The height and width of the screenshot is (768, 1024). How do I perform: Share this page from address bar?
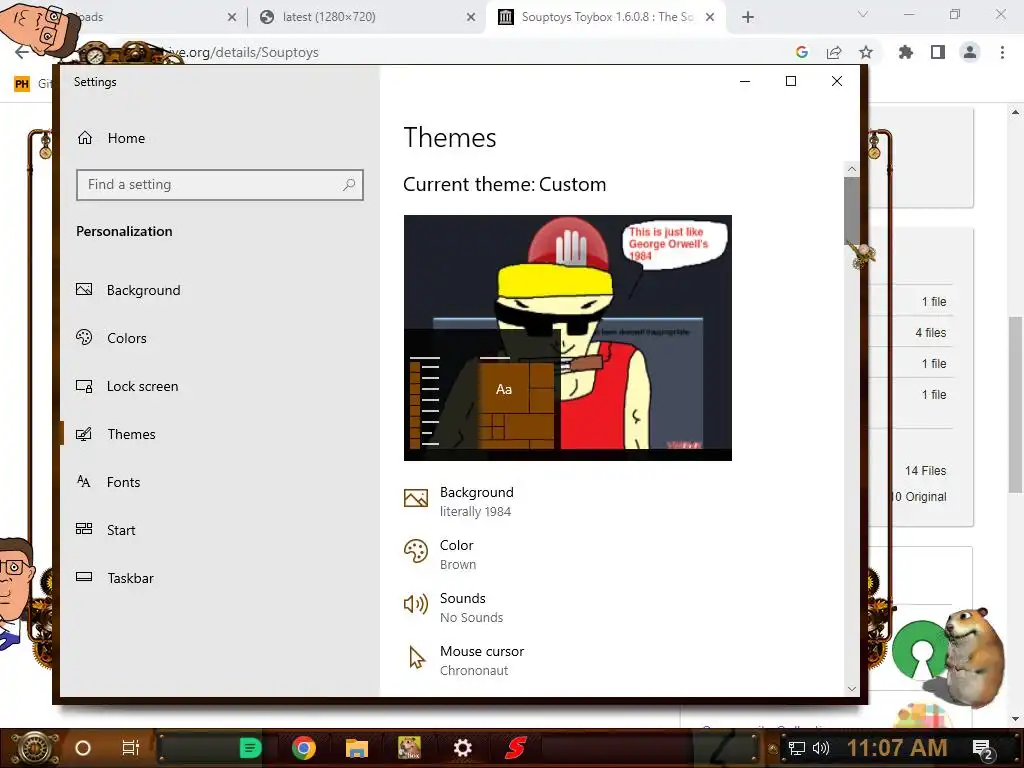point(834,52)
